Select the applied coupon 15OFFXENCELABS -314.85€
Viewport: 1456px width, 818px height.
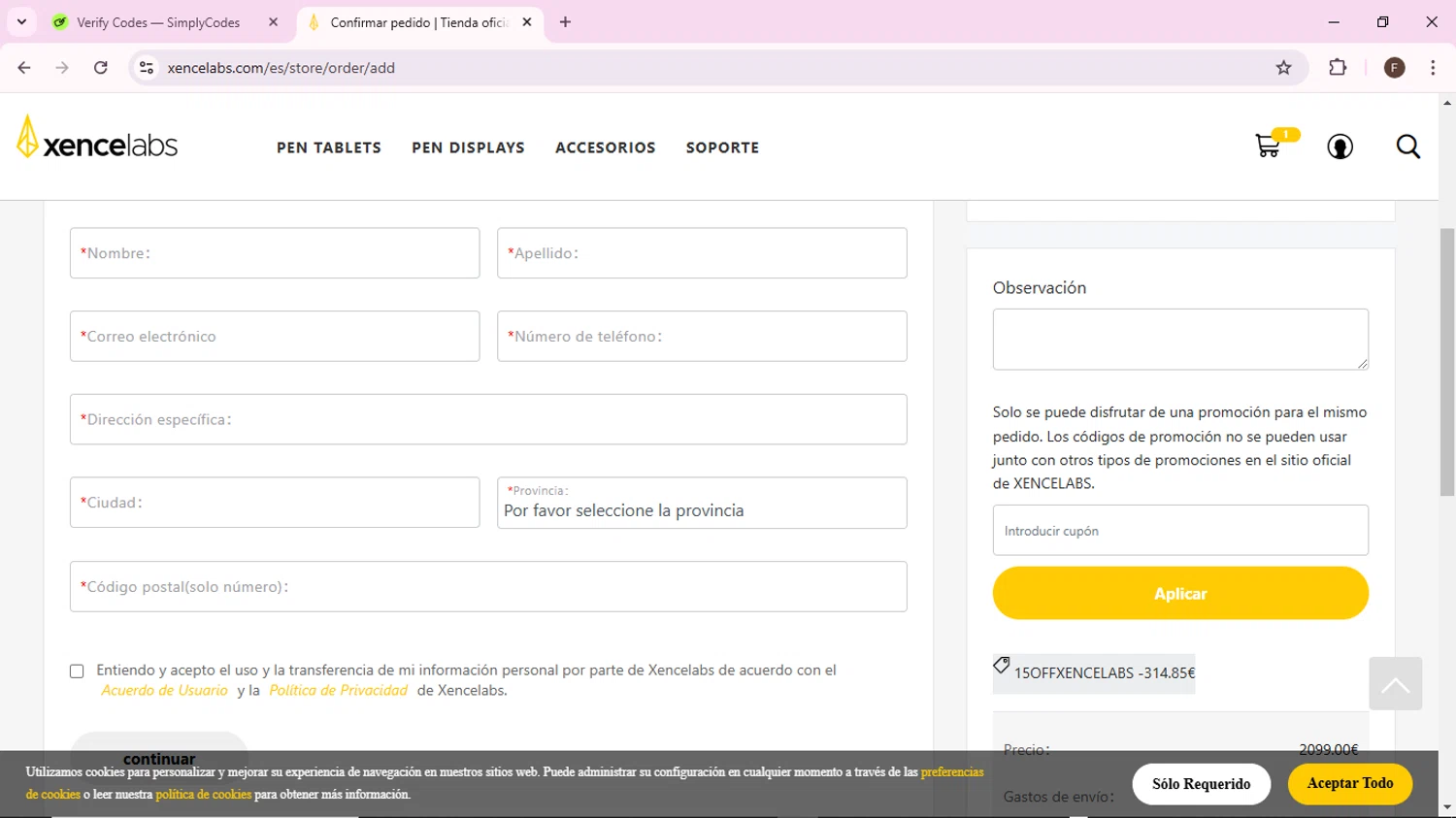click(x=1094, y=673)
